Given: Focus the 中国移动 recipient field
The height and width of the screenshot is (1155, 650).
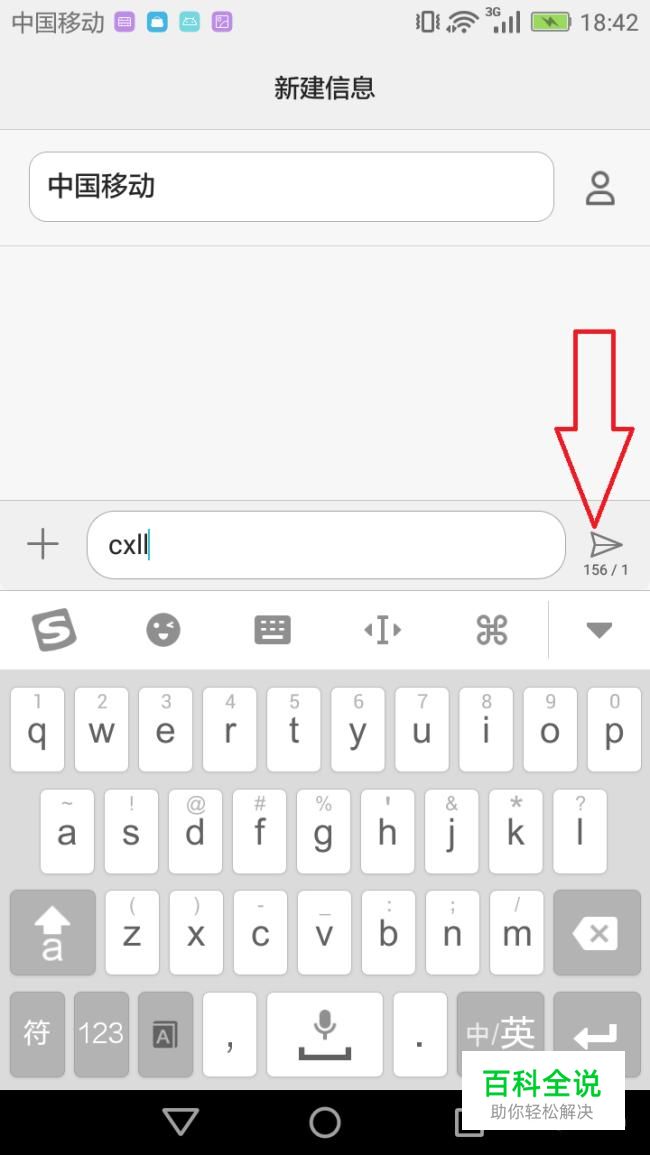Looking at the screenshot, I should coord(291,186).
